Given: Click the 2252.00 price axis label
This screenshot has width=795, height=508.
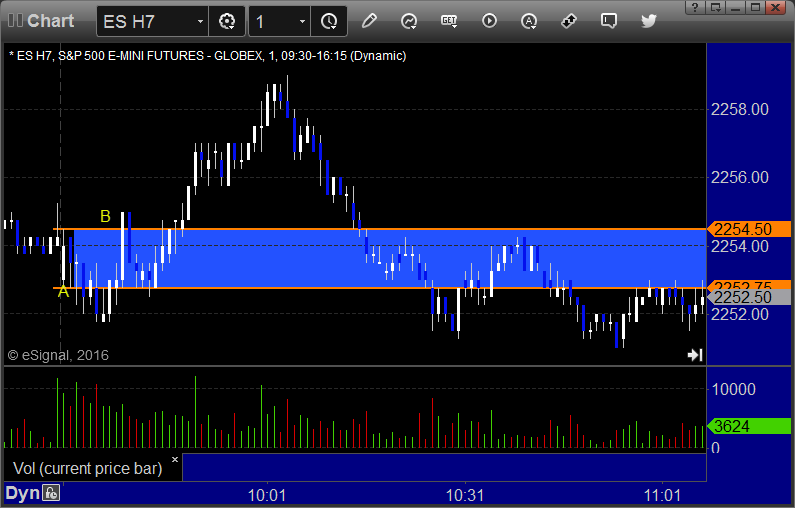Looking at the screenshot, I should coord(740,314).
